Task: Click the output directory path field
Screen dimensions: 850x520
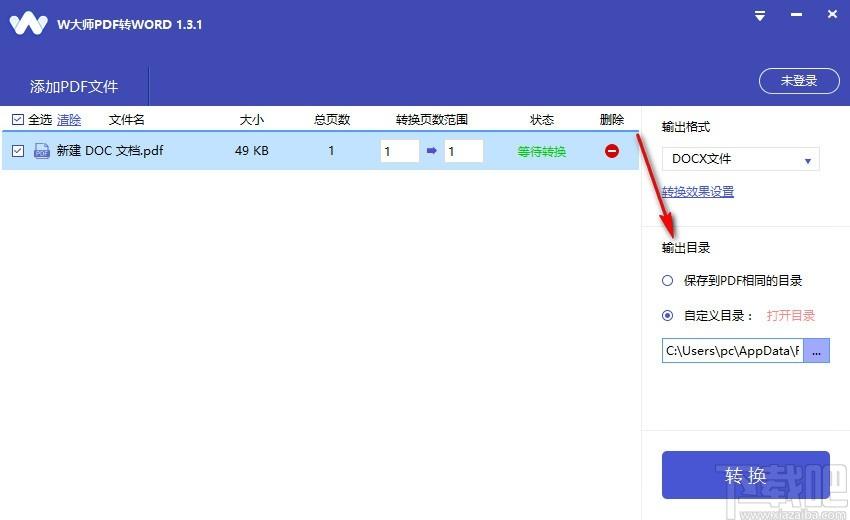Action: [732, 351]
